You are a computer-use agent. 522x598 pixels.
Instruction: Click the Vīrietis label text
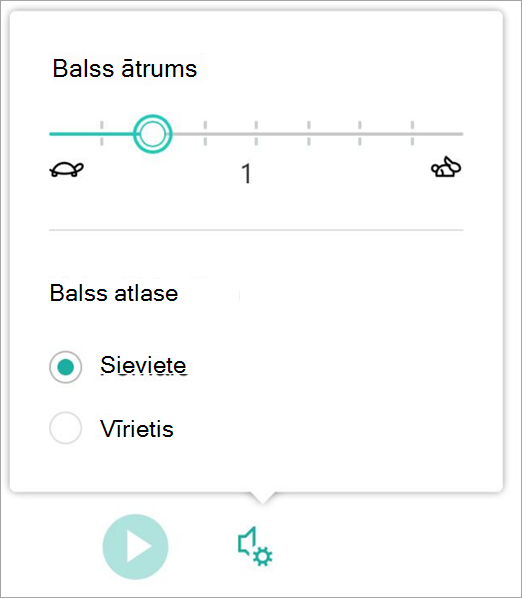pos(137,429)
